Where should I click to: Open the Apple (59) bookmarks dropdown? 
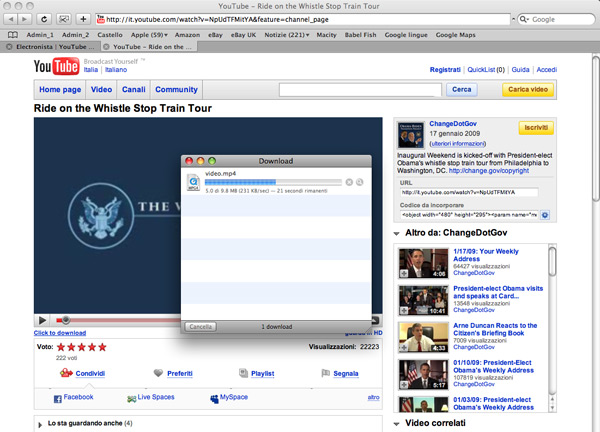point(149,35)
